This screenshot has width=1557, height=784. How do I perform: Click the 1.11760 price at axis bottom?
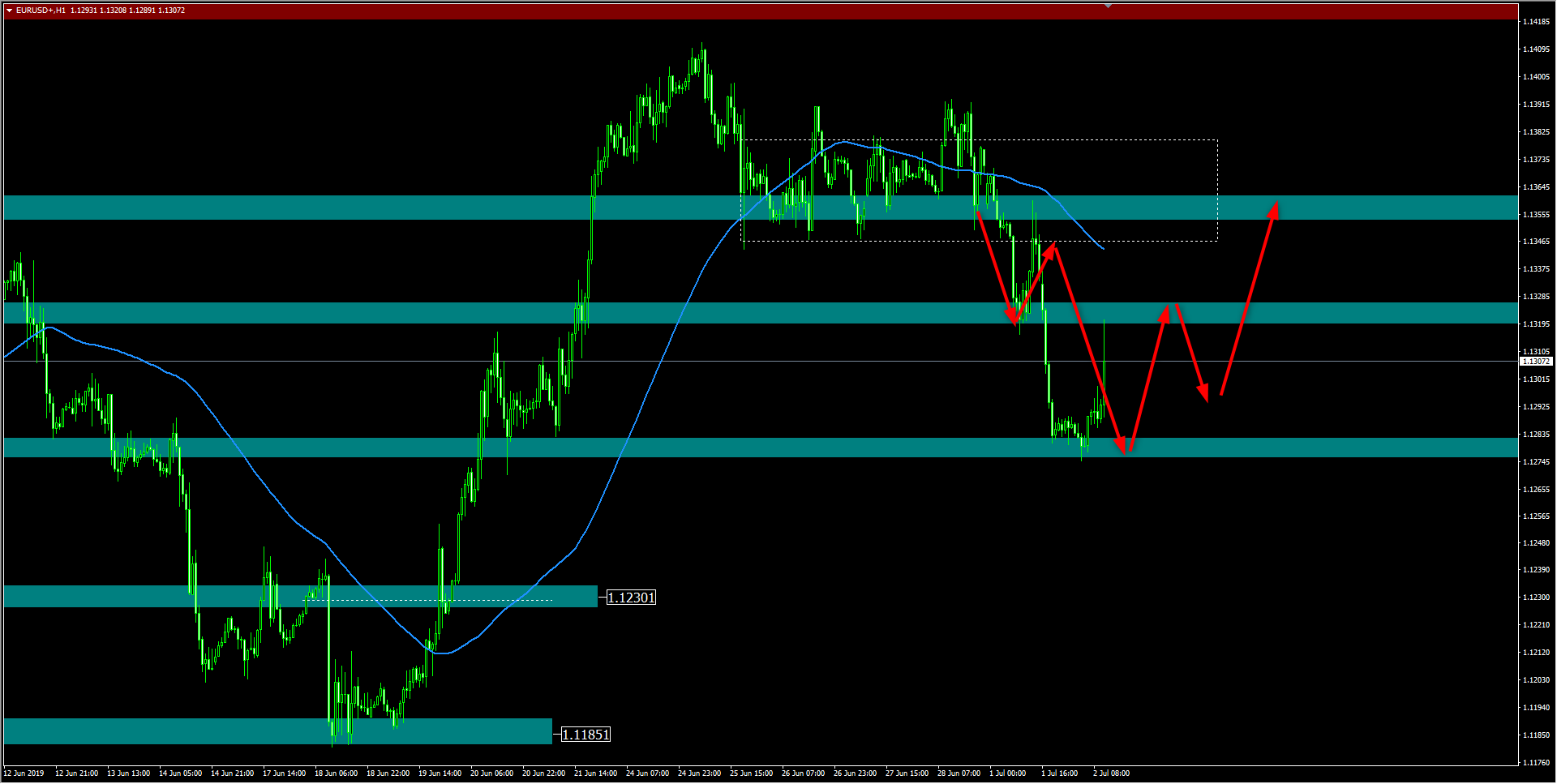[1535, 763]
